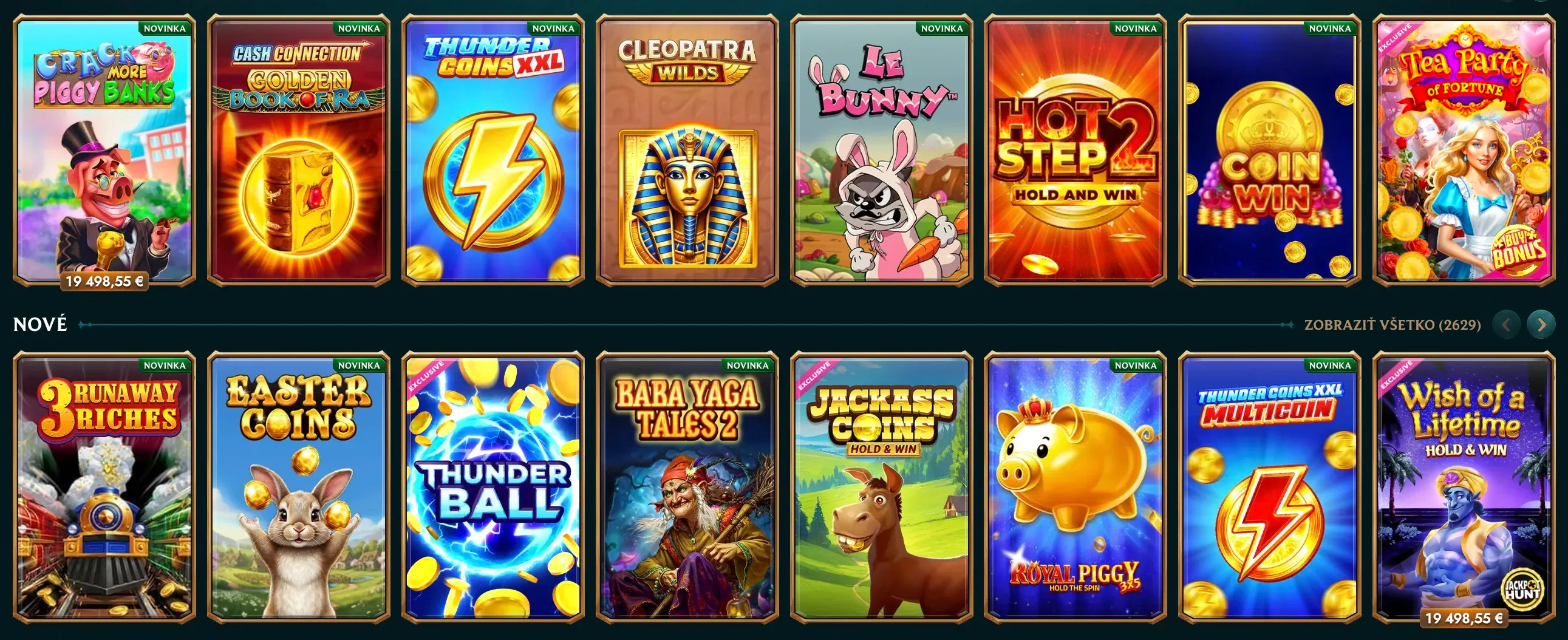Go to next games with right arrow
Screen dimensions: 1568x640
pyautogui.click(x=1541, y=325)
